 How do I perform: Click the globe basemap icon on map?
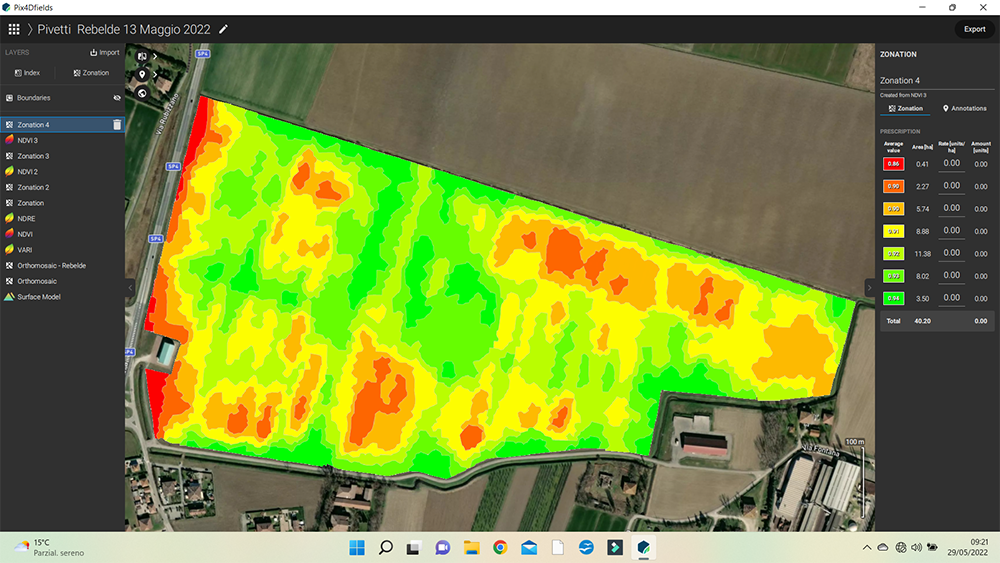tap(142, 93)
